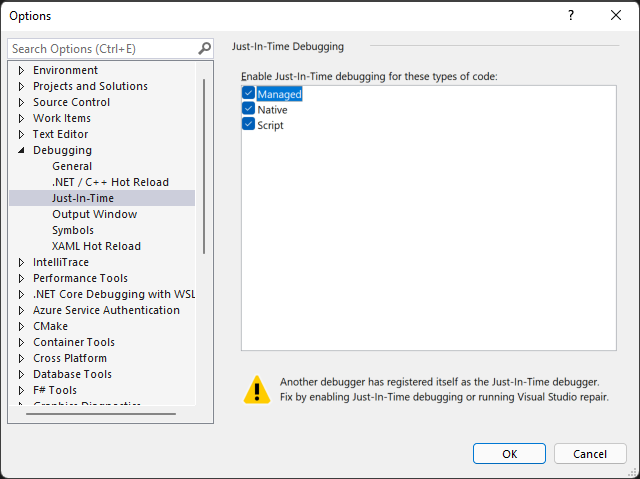
Task: Expand the Environment tree node
Action: pos(22,71)
